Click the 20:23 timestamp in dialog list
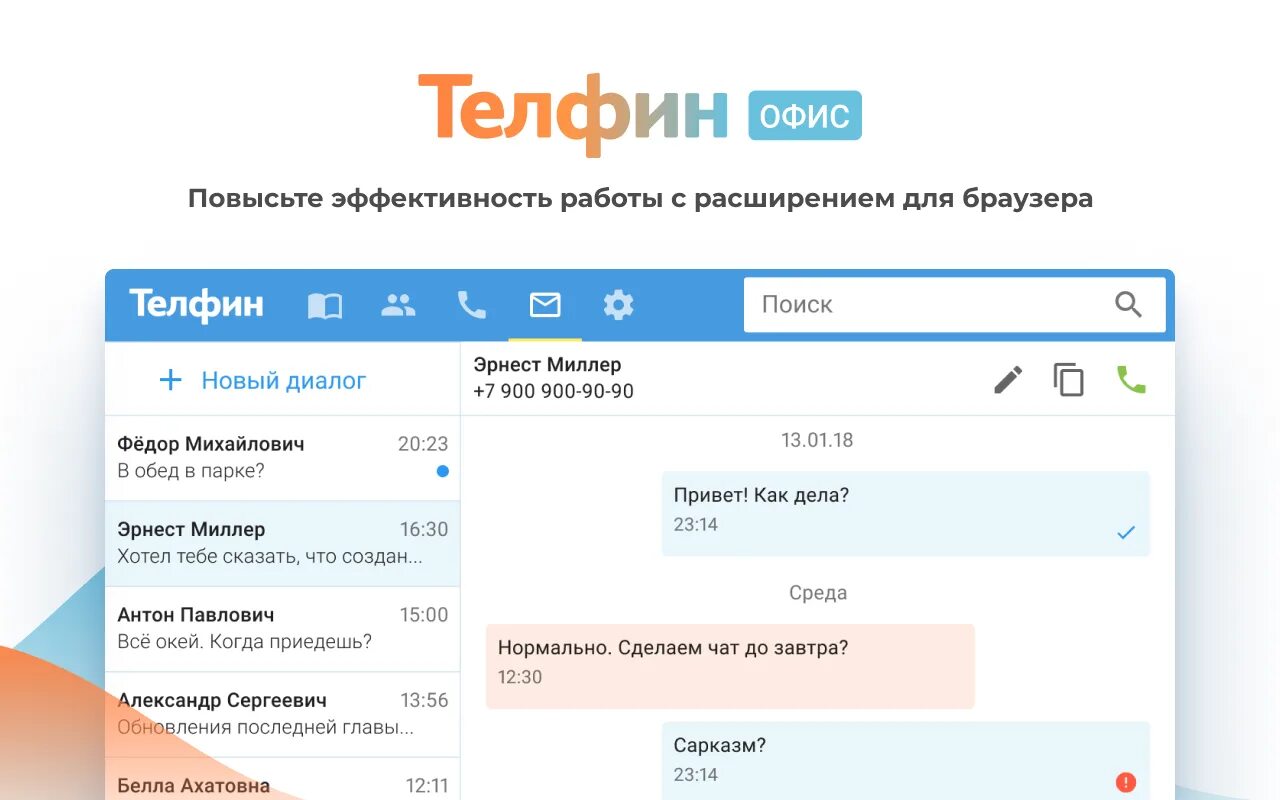The width and height of the screenshot is (1280, 800). (x=423, y=444)
